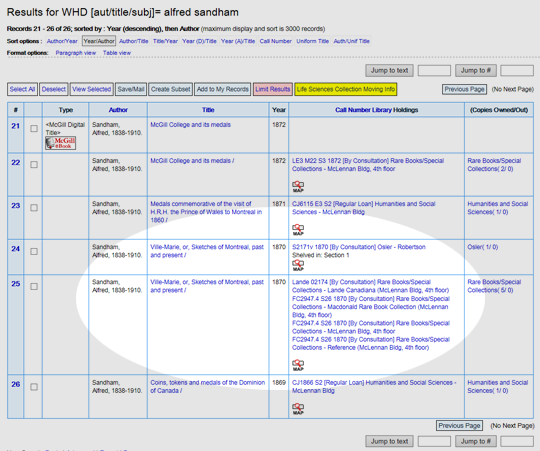The image size is (540, 451).
Task: Sort results by Year (D)/Title
Action: tap(199, 41)
